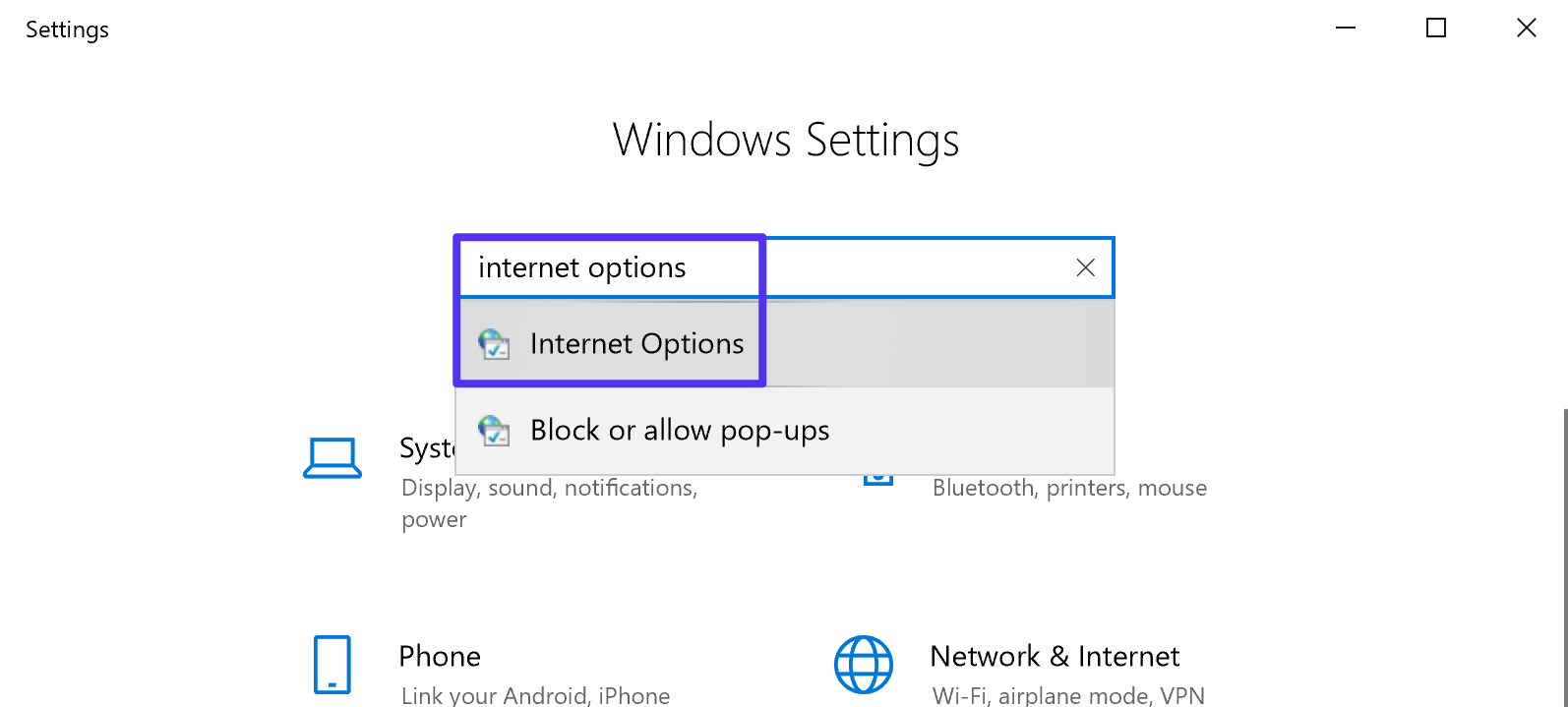
Task: Click the X icon to clear the search
Action: (1084, 266)
